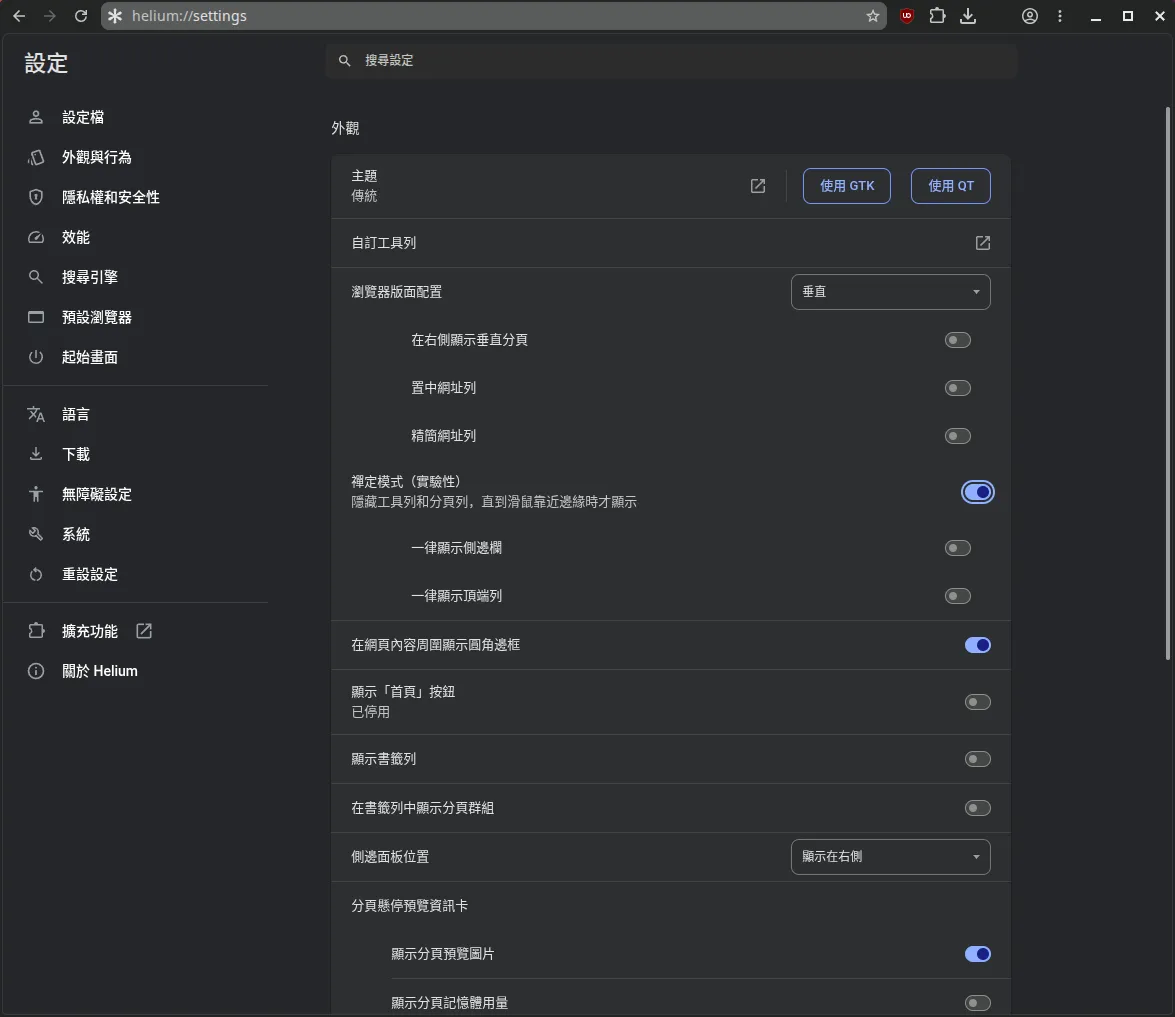The height and width of the screenshot is (1017, 1175).
Task: Click the 使用 QT button
Action: click(950, 186)
